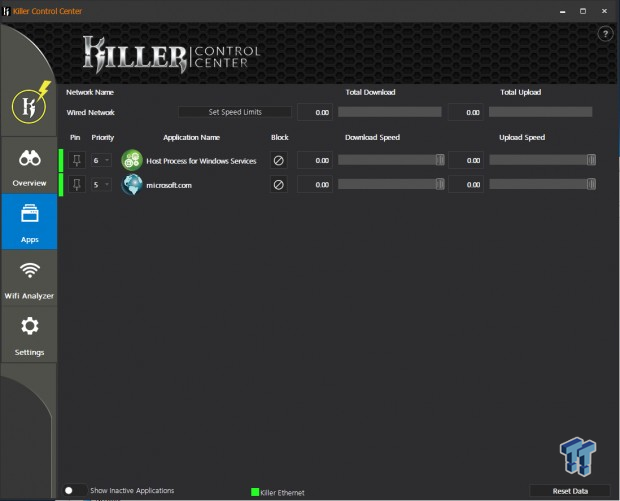Click the Block column header

click(x=280, y=137)
